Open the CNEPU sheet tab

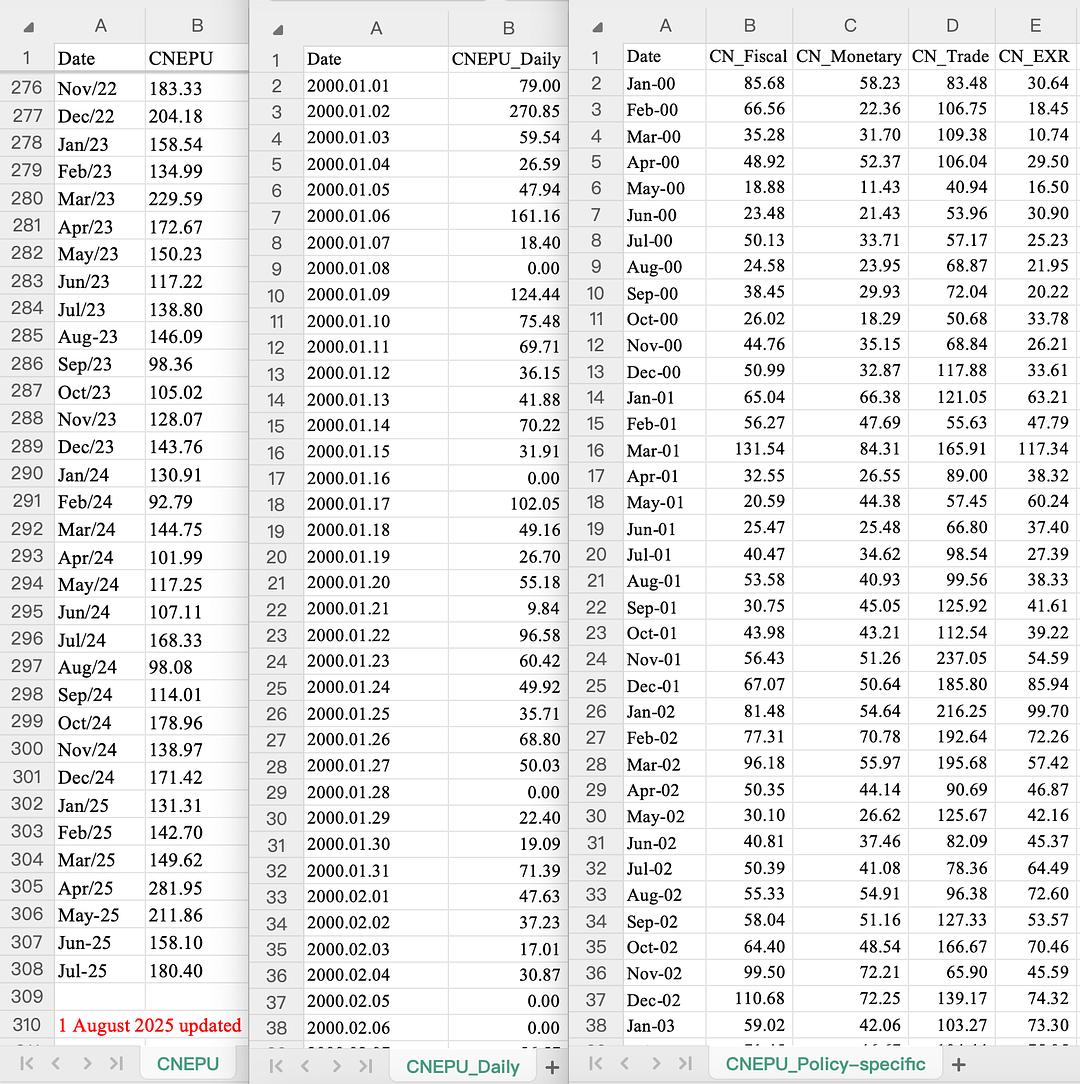pyautogui.click(x=187, y=1063)
